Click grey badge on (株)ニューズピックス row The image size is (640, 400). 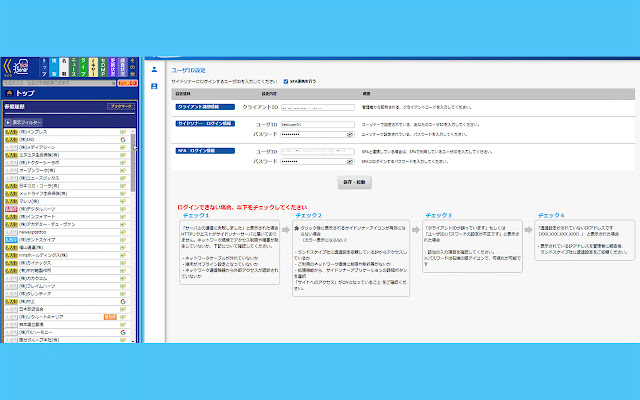11,178
